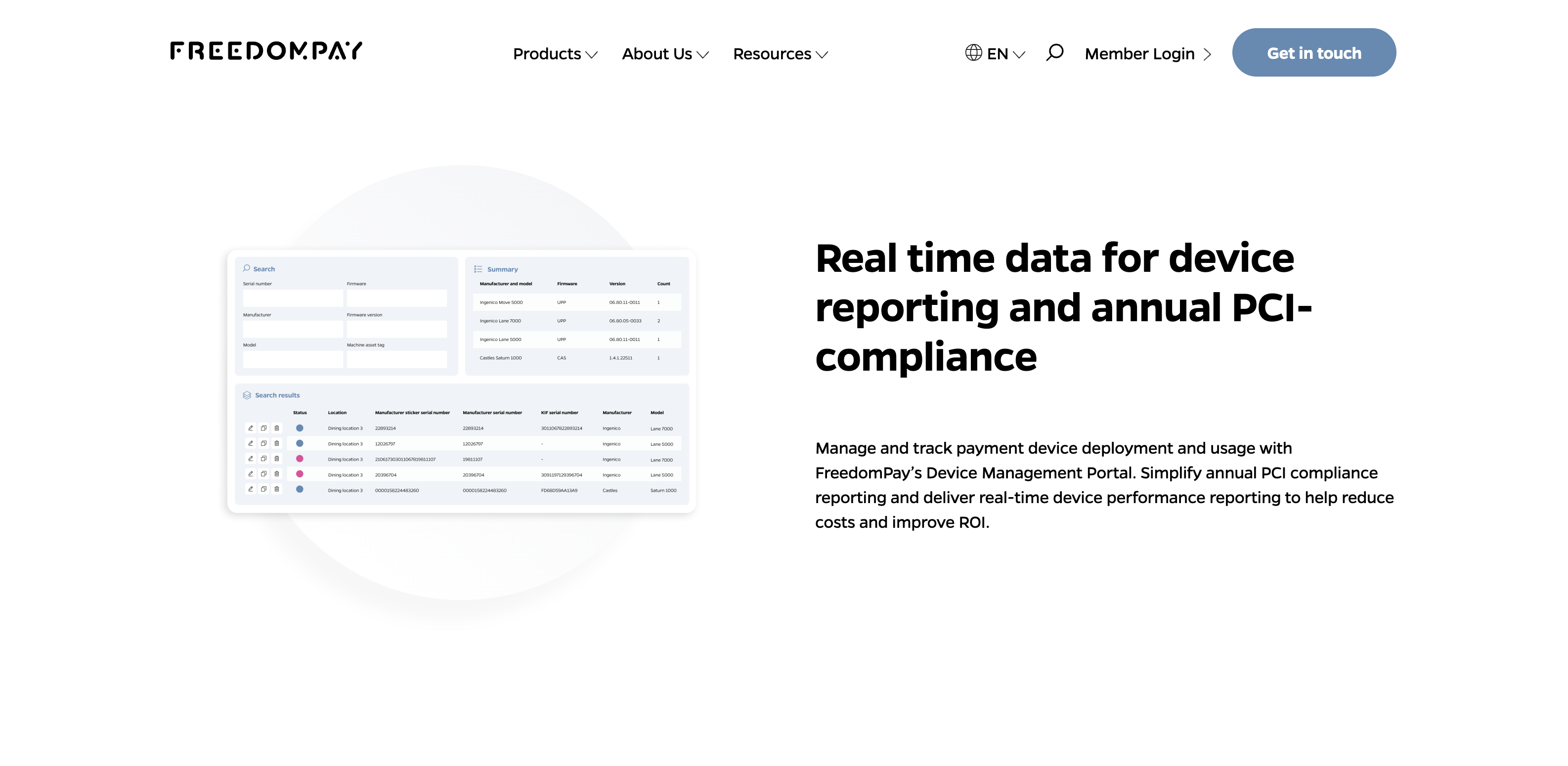Click the Firmware version input field
1568x766 pixels.
(x=397, y=329)
